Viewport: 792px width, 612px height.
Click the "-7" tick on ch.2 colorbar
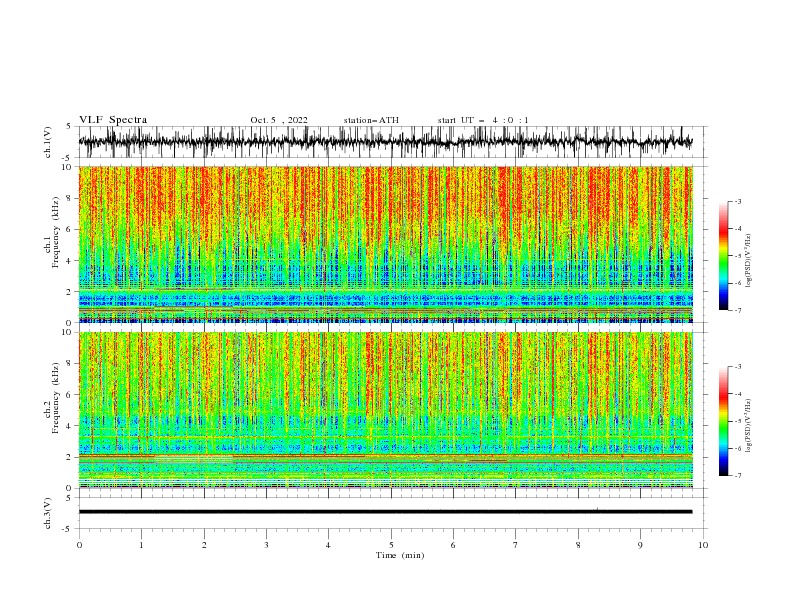click(738, 476)
